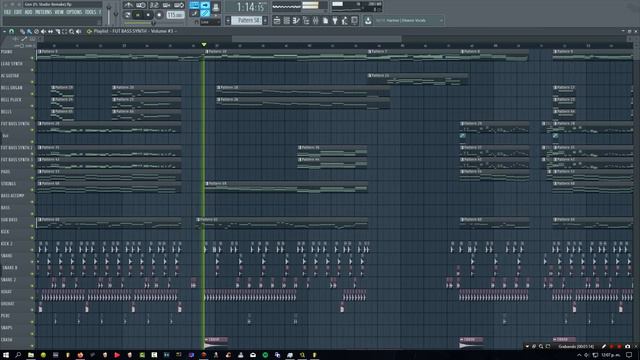640x360 pixels.
Task: Click the project info icon
Action: point(354,20)
